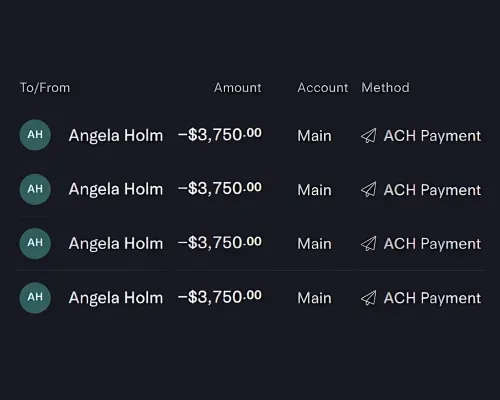The width and height of the screenshot is (500, 400).
Task: Open second Angela Holm transaction name
Action: 116,189
